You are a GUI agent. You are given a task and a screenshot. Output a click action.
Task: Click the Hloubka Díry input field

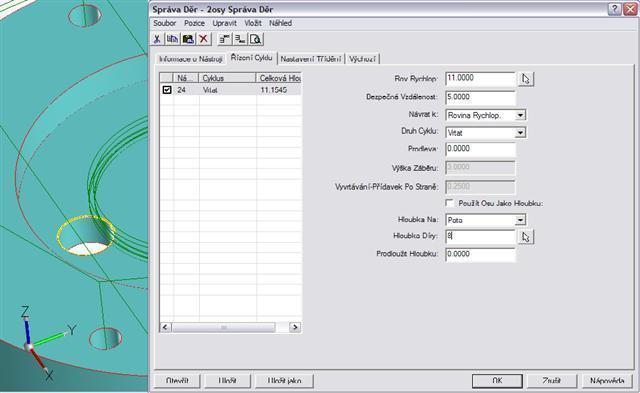[480, 237]
